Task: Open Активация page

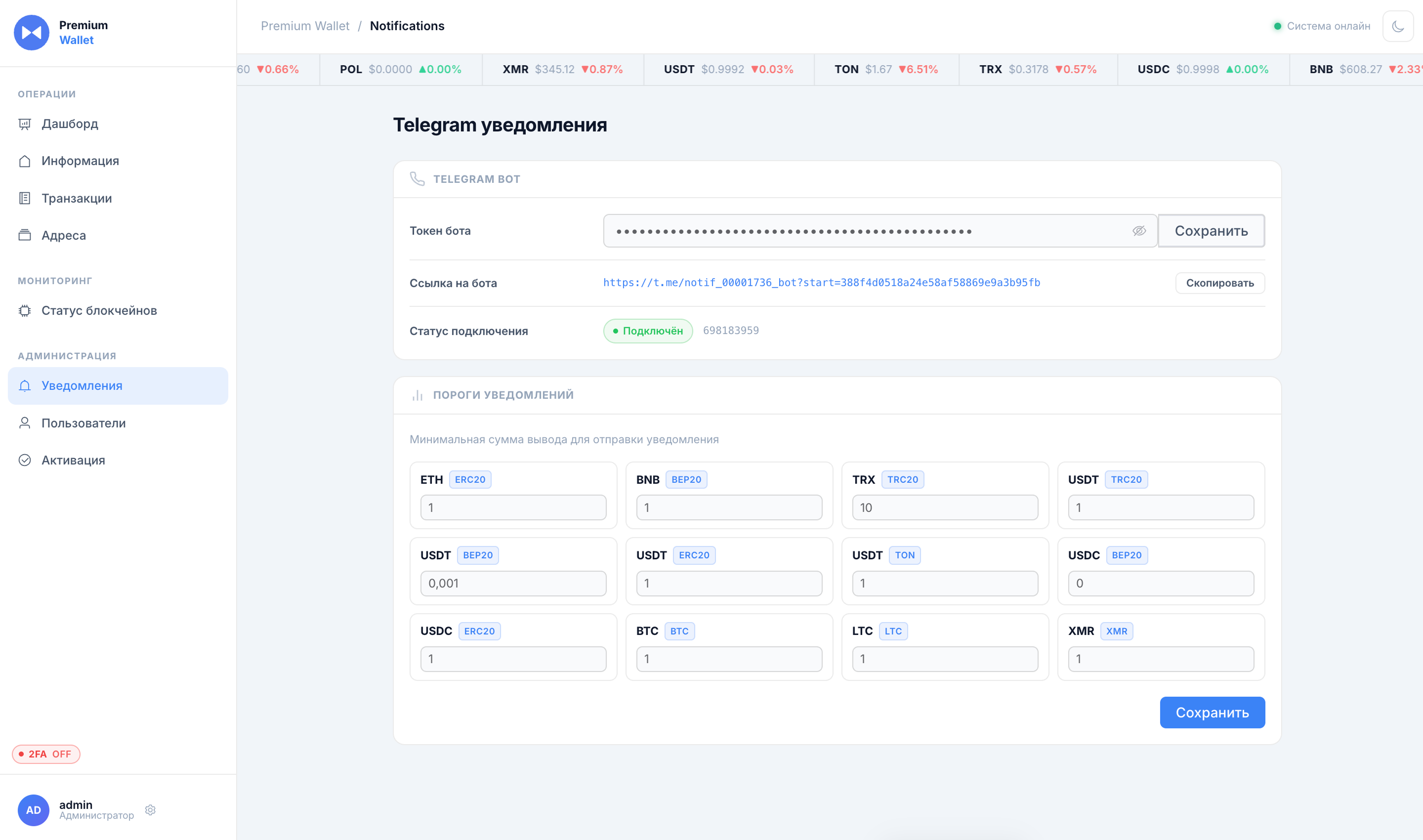Action: (x=118, y=460)
